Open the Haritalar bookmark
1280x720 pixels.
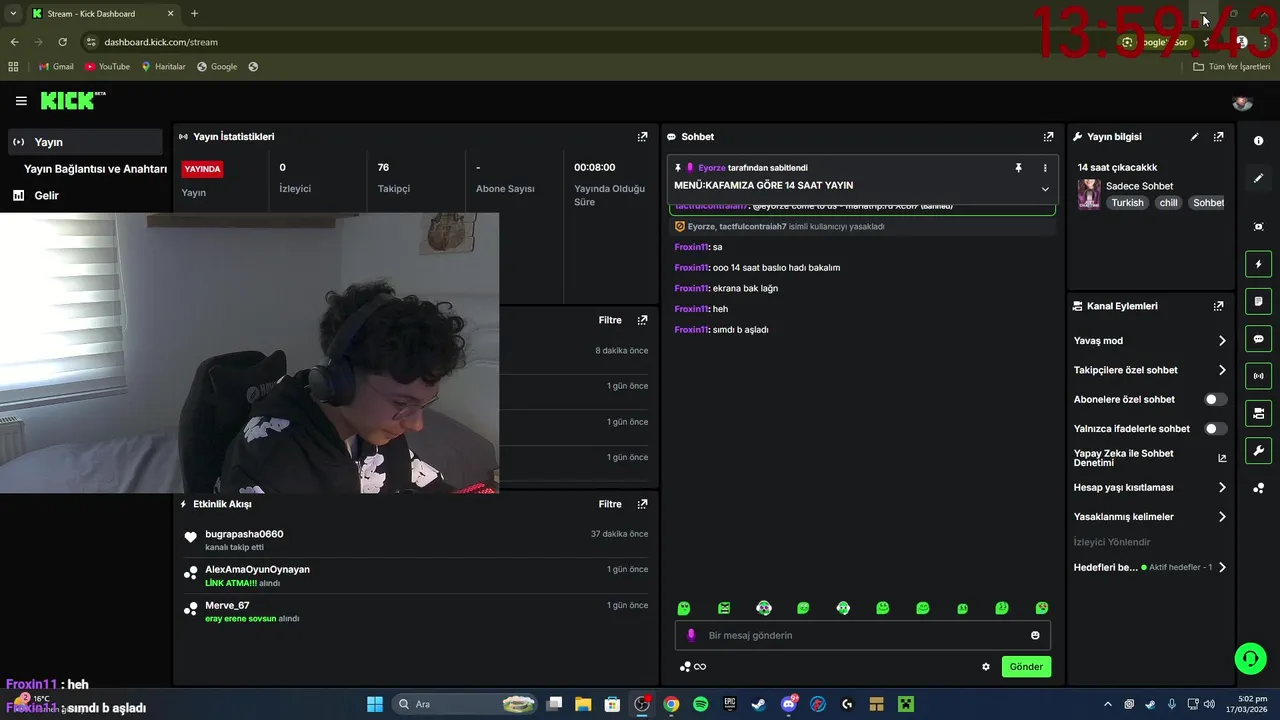click(x=163, y=67)
